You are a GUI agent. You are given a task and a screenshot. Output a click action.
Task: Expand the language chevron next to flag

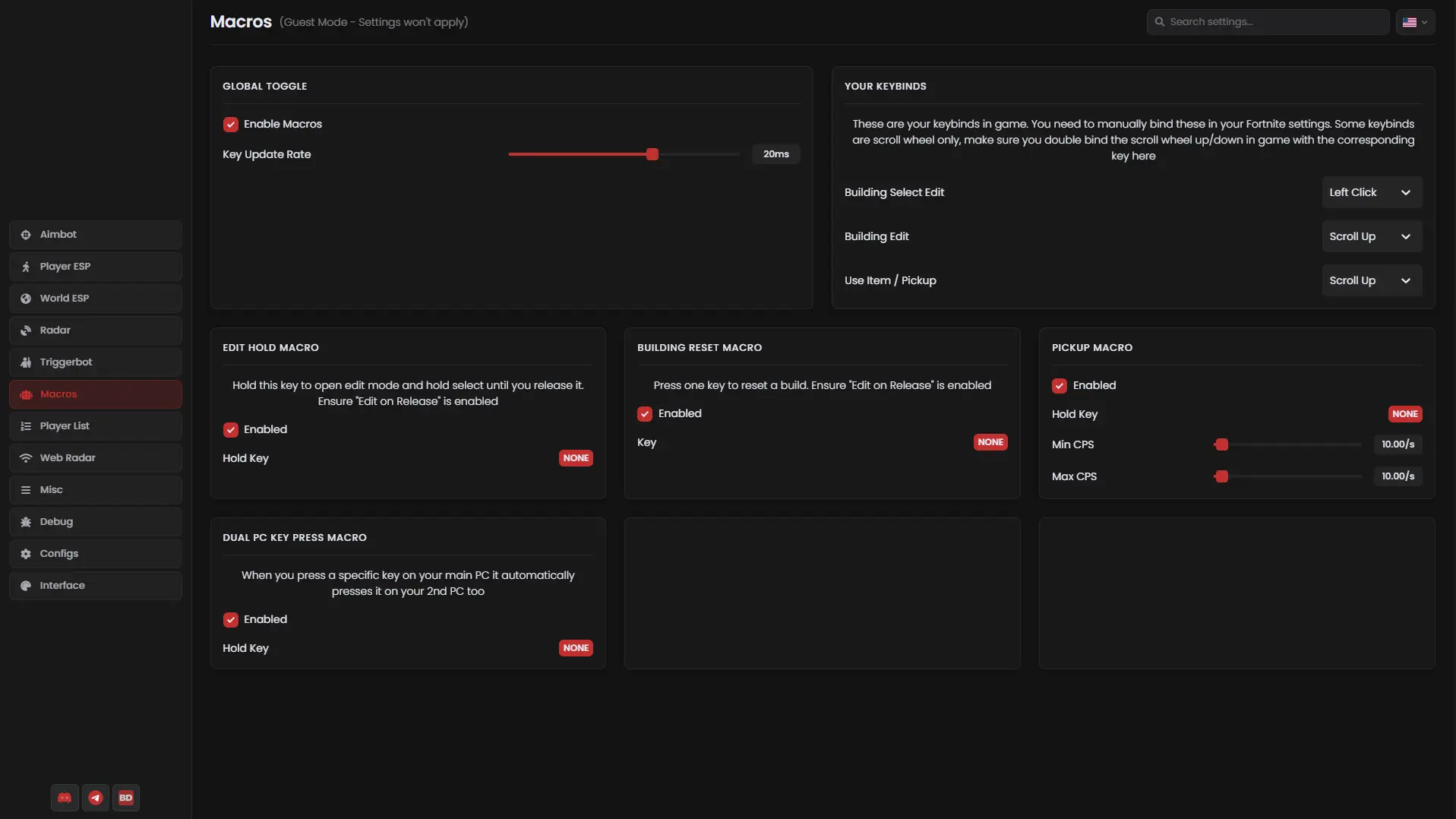click(1425, 23)
